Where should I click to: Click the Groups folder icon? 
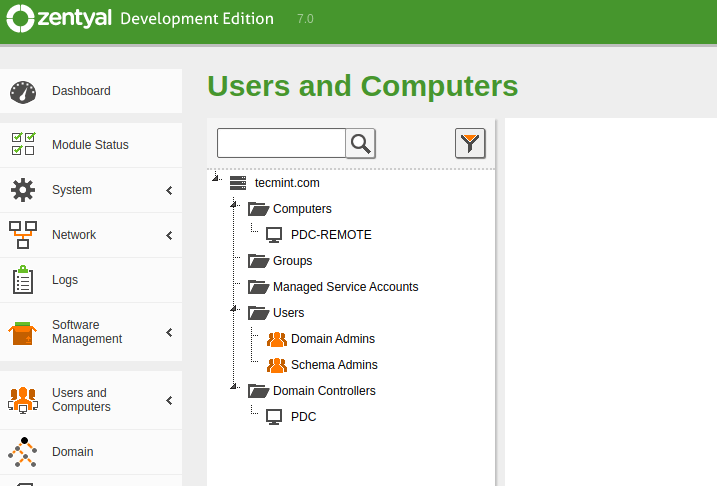258,261
